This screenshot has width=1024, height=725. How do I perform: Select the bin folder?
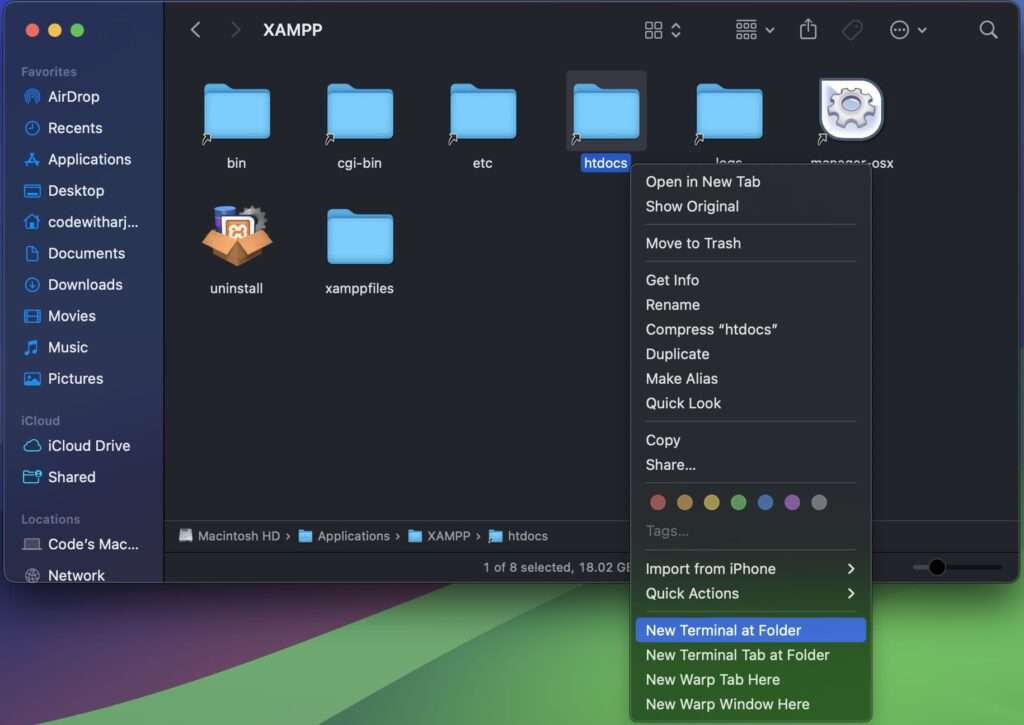(236, 112)
